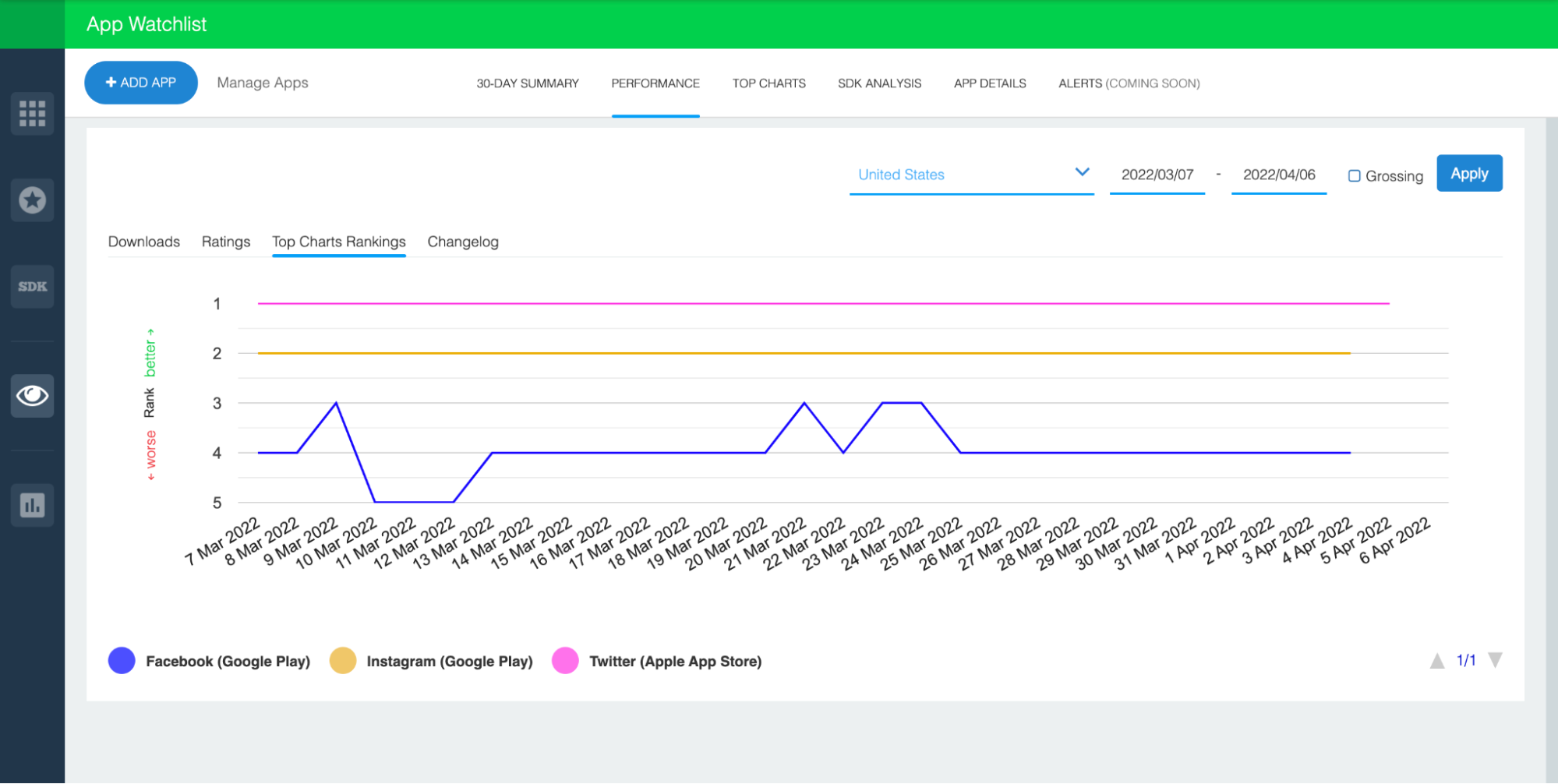Toggle the Grossing checkbox
The width and height of the screenshot is (1558, 784).
[x=1355, y=176]
